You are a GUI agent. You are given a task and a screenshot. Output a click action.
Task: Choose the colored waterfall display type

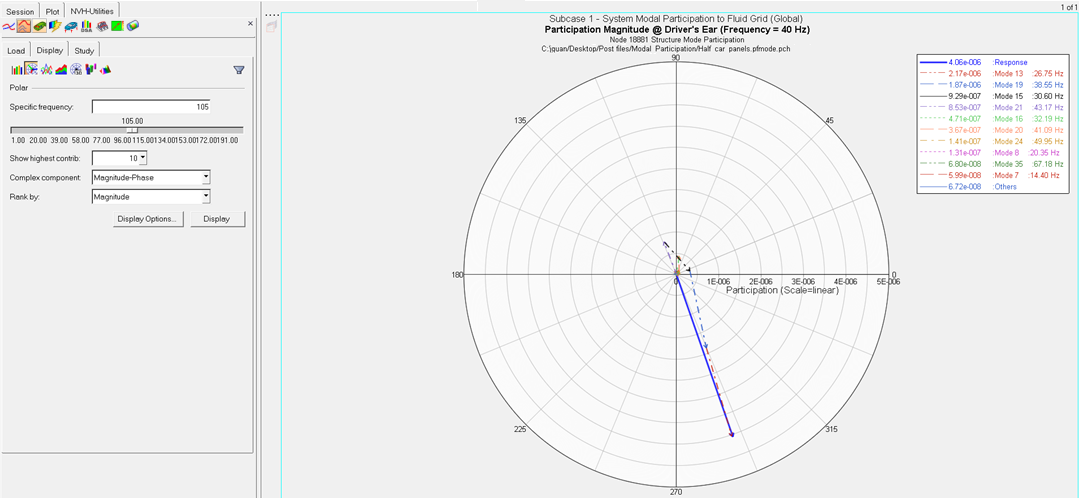coord(106,69)
